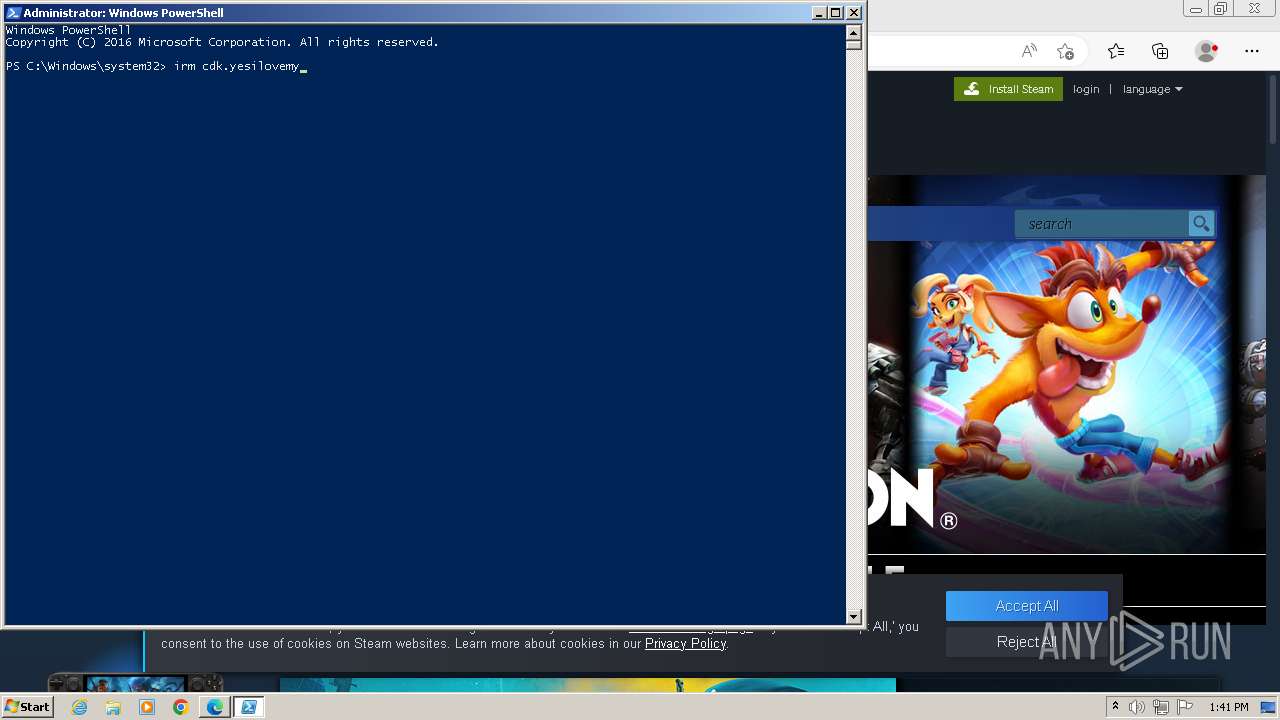
Task: Click the taskbar clock showing 1:41 PM
Action: (1228, 707)
